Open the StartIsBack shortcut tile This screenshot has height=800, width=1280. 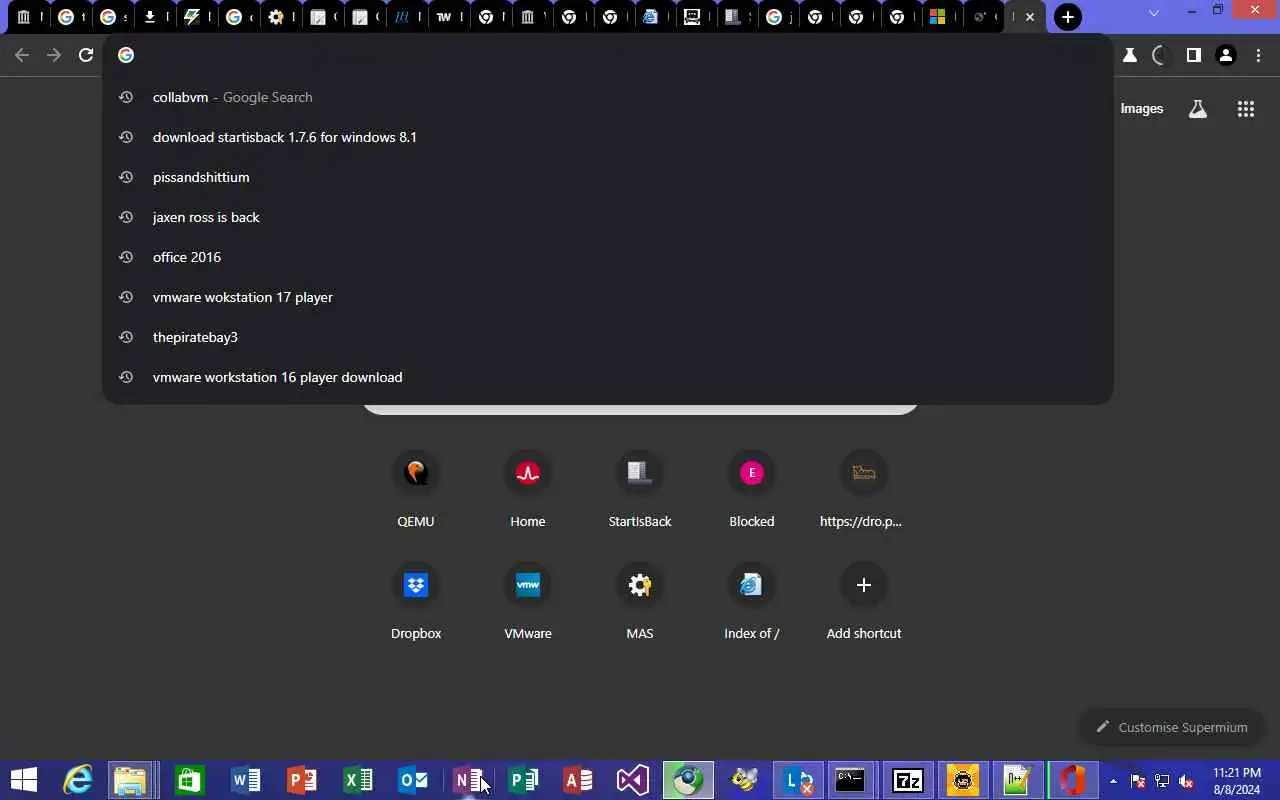pos(640,489)
